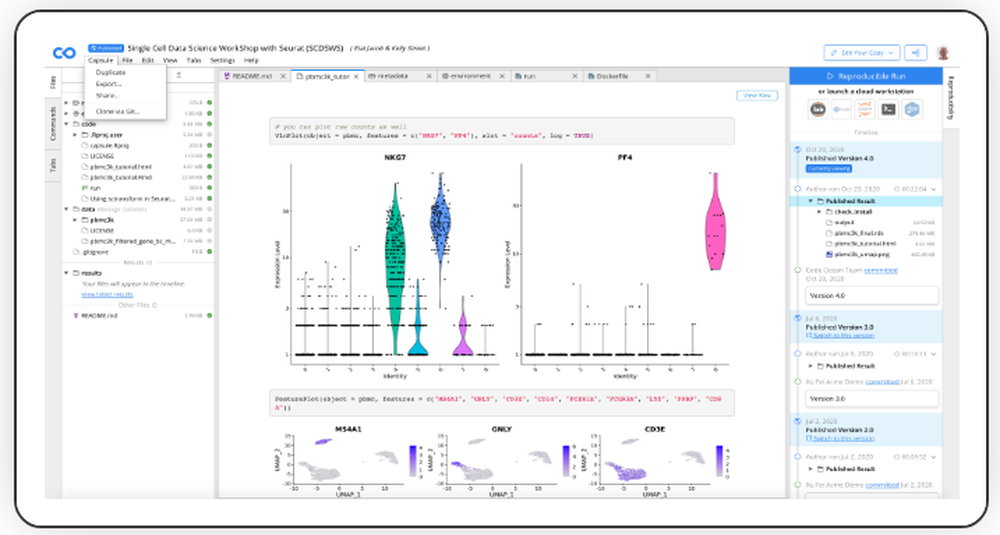Open the Help menu
Screen dimensions: 1000x535
[251, 61]
